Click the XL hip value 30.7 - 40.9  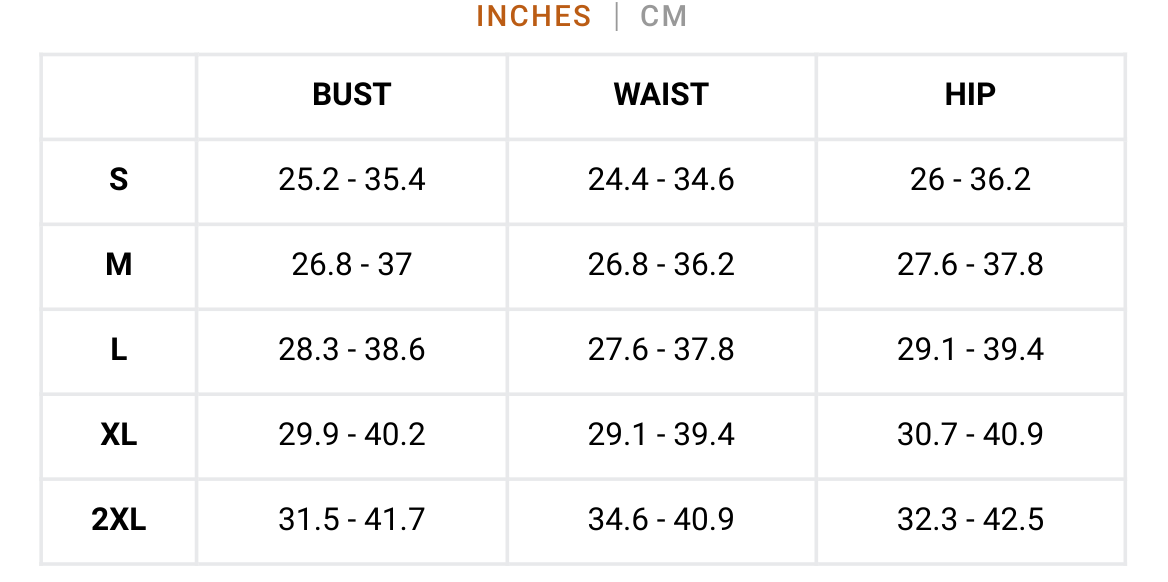[x=970, y=435]
